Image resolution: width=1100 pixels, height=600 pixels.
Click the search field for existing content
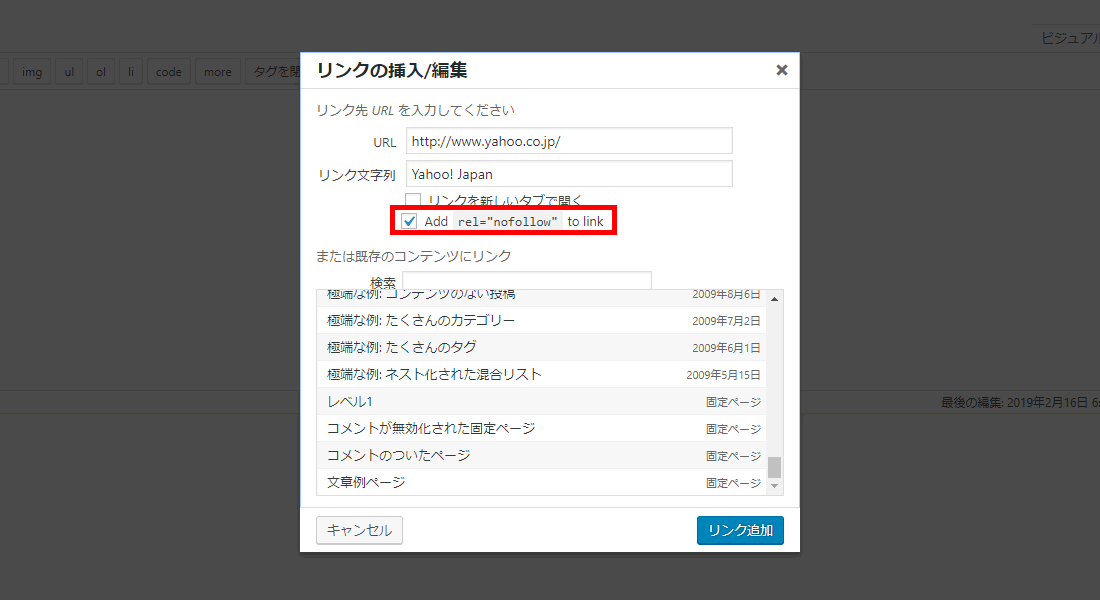[526, 282]
